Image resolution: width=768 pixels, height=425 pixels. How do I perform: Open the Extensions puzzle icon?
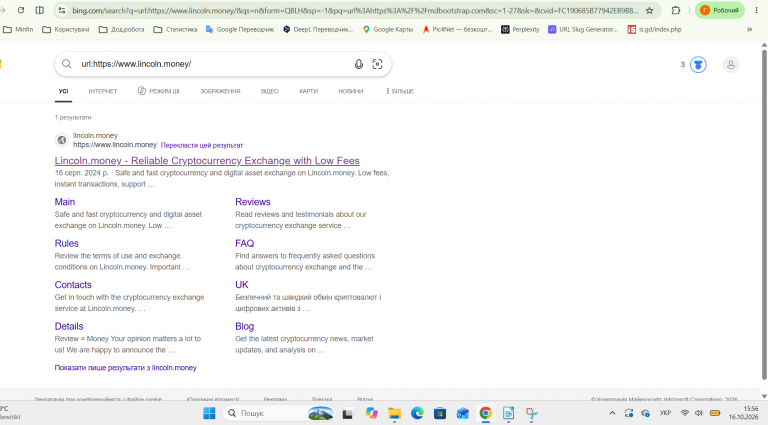(x=676, y=10)
